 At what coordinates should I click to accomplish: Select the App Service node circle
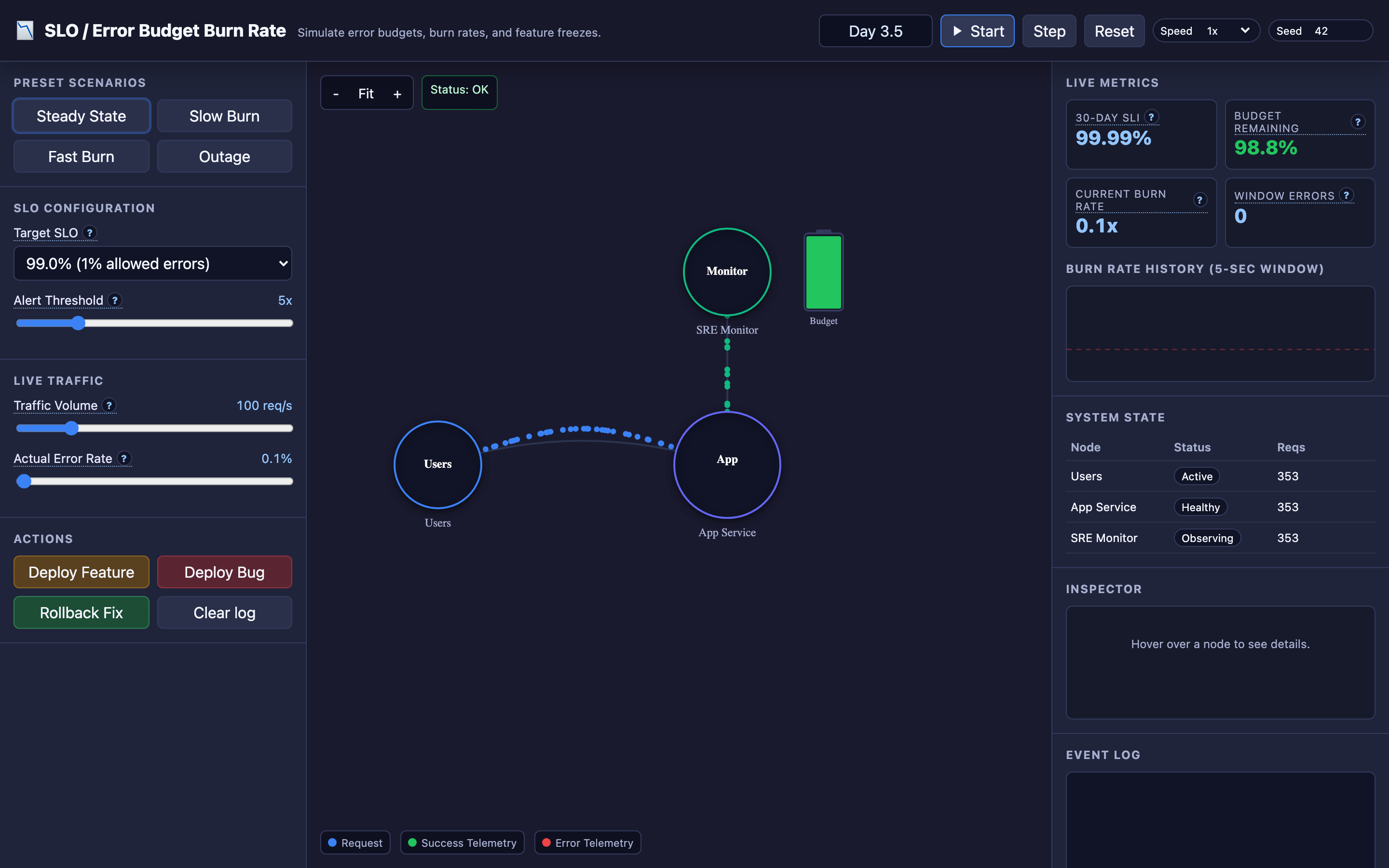pos(727,464)
